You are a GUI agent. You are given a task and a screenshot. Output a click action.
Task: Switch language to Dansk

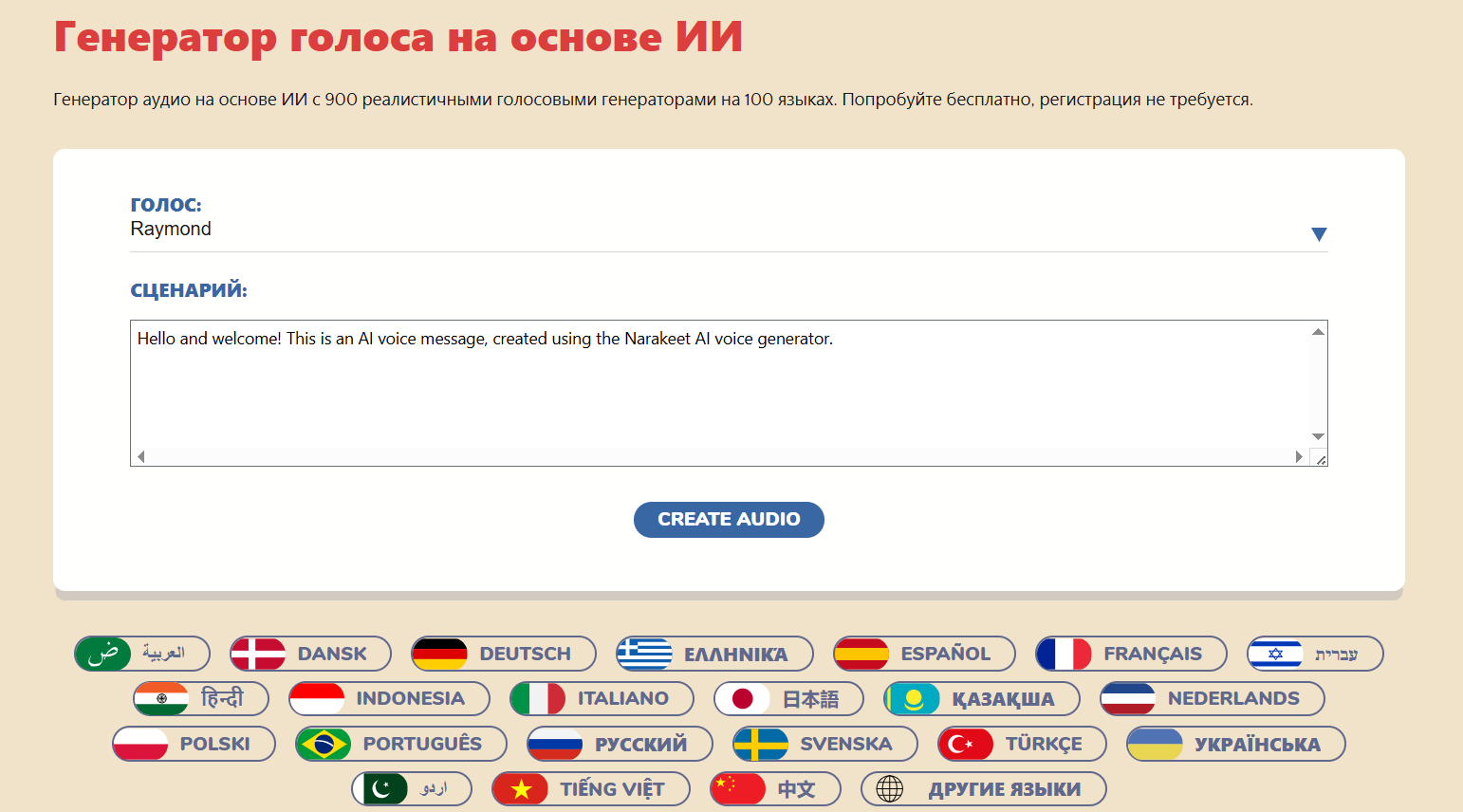pyautogui.click(x=310, y=654)
